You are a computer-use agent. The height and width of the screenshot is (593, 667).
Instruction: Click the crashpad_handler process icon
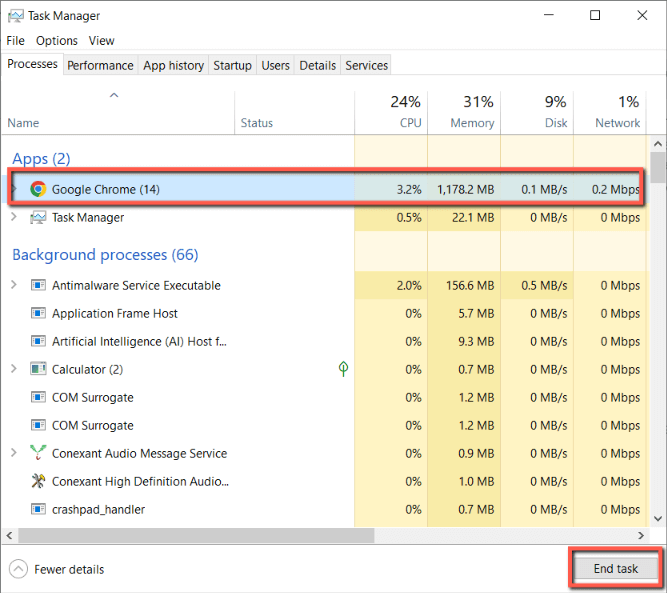coord(38,509)
